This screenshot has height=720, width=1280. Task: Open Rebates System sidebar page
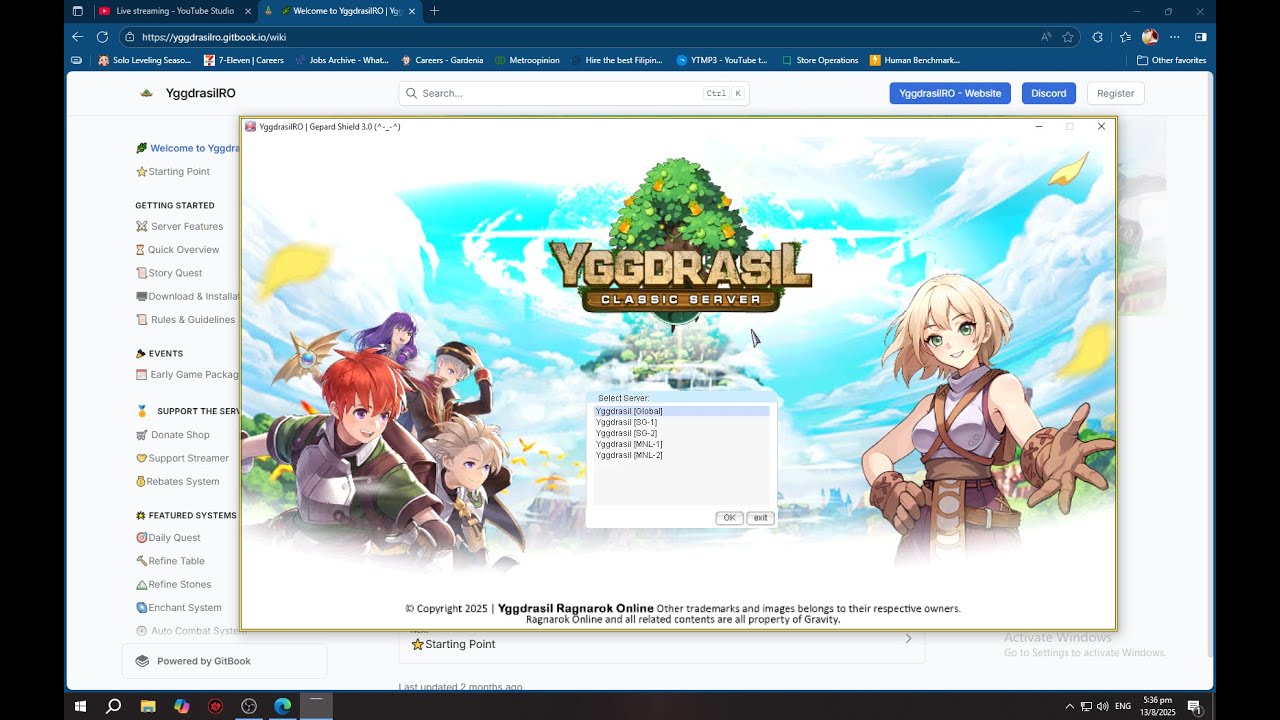coord(177,481)
